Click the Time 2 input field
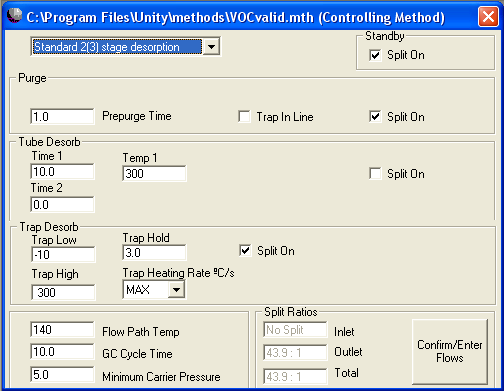Screen dimensions: 504x391 pyautogui.click(x=62, y=204)
